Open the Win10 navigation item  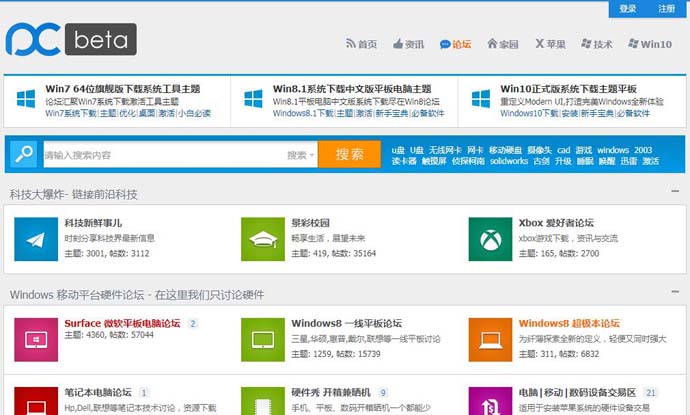pyautogui.click(x=649, y=44)
